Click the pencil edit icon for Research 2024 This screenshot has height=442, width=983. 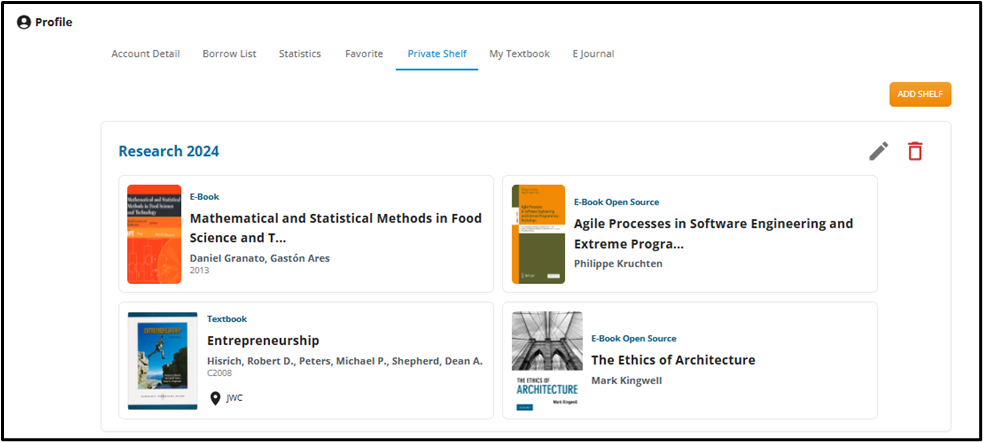coord(878,151)
